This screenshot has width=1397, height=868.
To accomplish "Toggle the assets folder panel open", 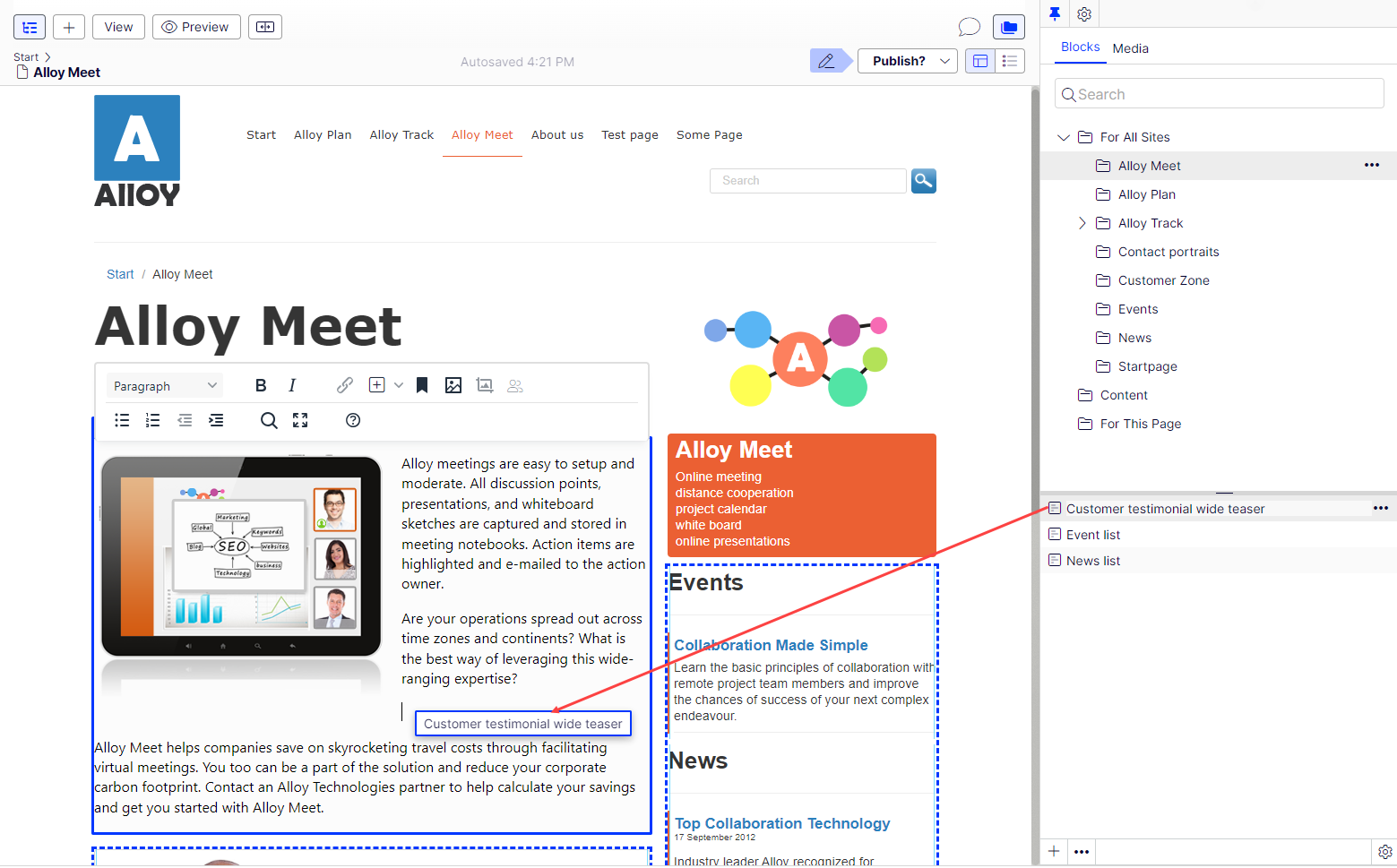I will 1008,26.
